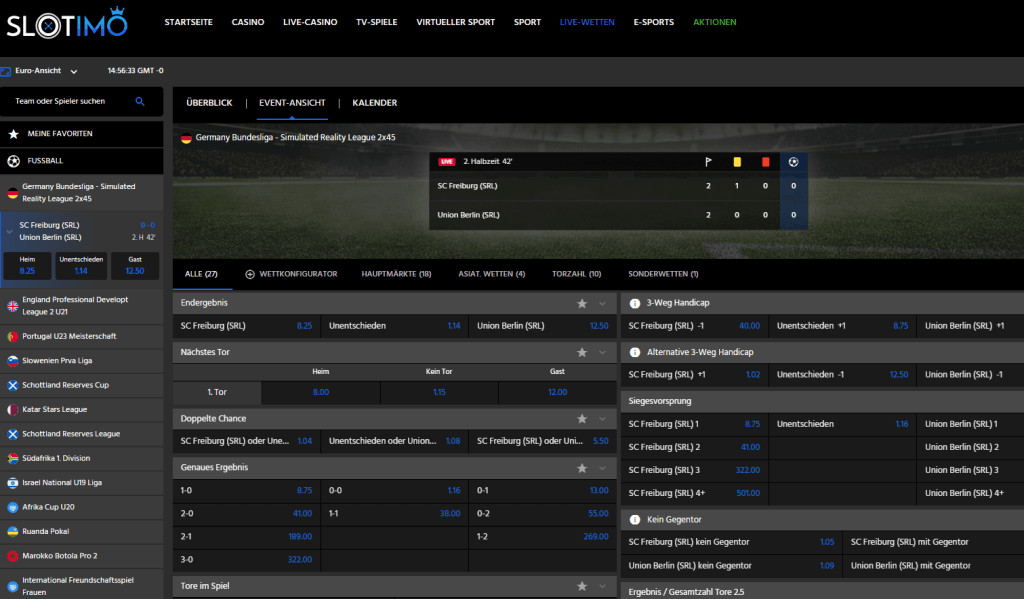Click the Israel flag icon in sidebar
Screen dimensions: 1024x599
tap(12, 483)
